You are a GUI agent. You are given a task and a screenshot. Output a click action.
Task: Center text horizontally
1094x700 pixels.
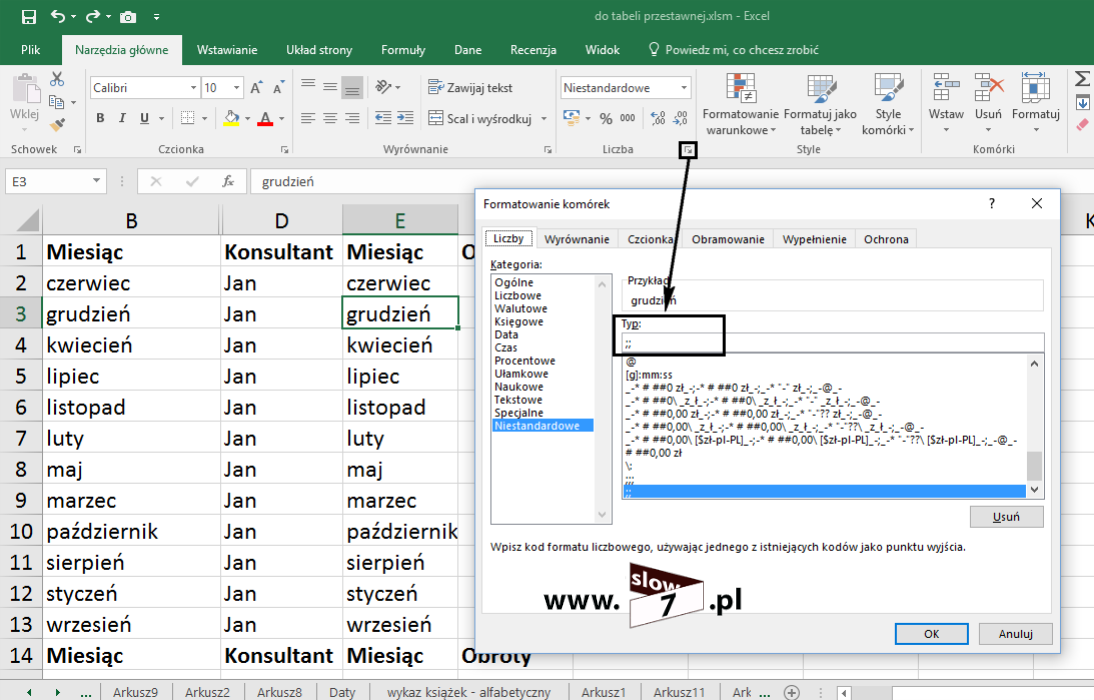[330, 118]
